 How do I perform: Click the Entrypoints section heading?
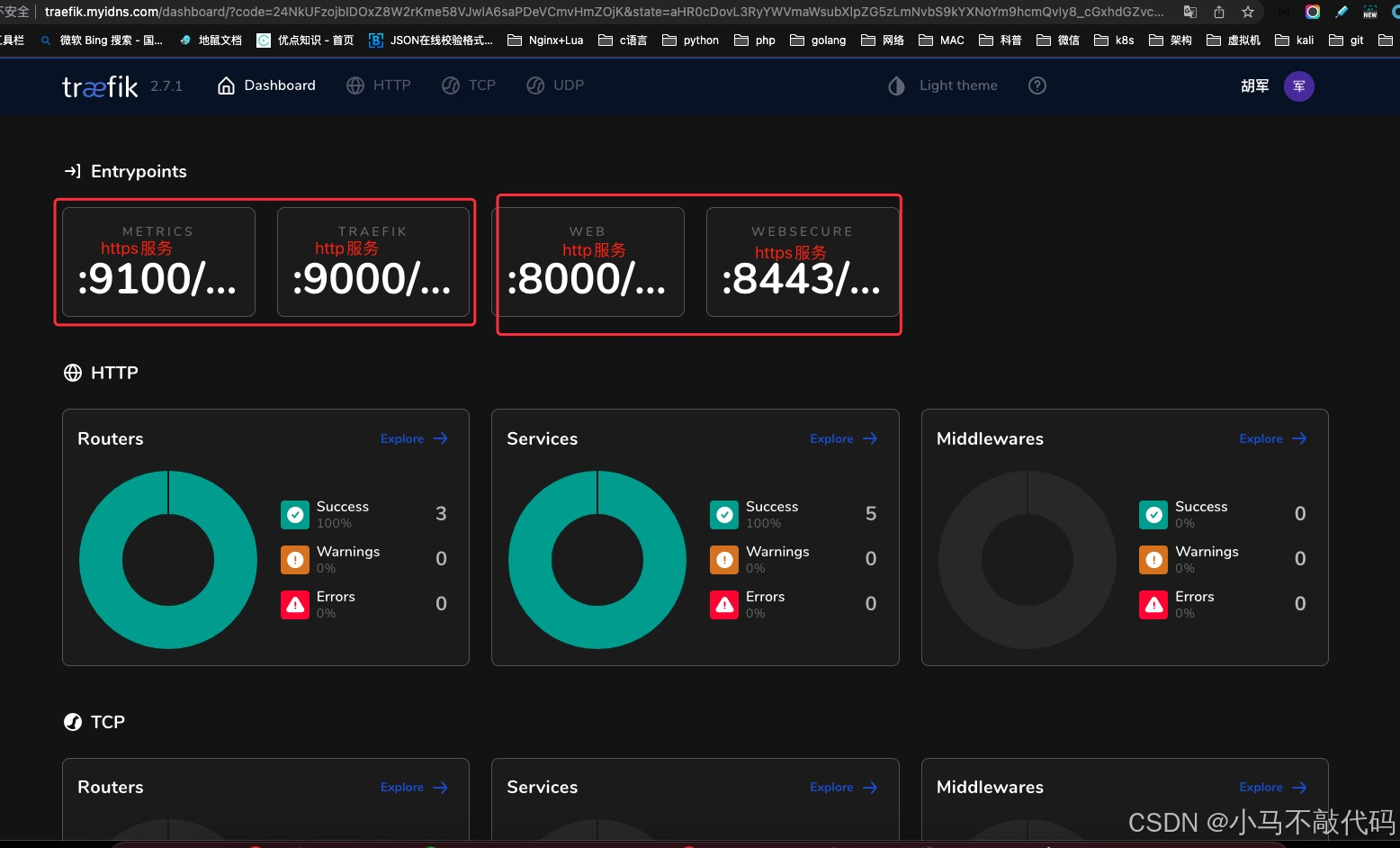click(139, 171)
